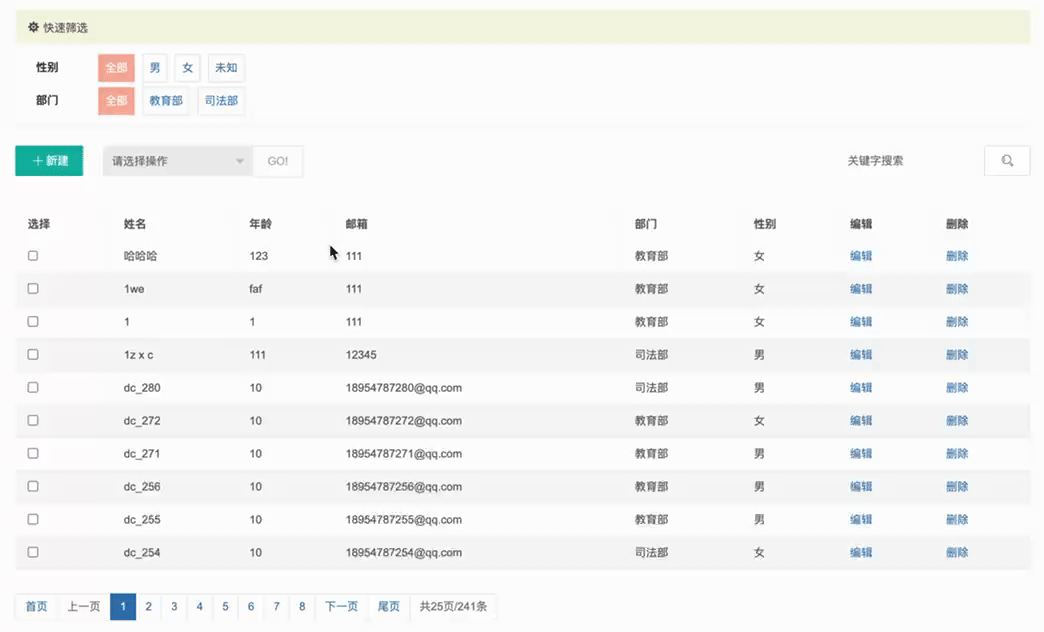This screenshot has height=632, width=1044.
Task: Click the green 新建 plus button
Action: click(49, 161)
